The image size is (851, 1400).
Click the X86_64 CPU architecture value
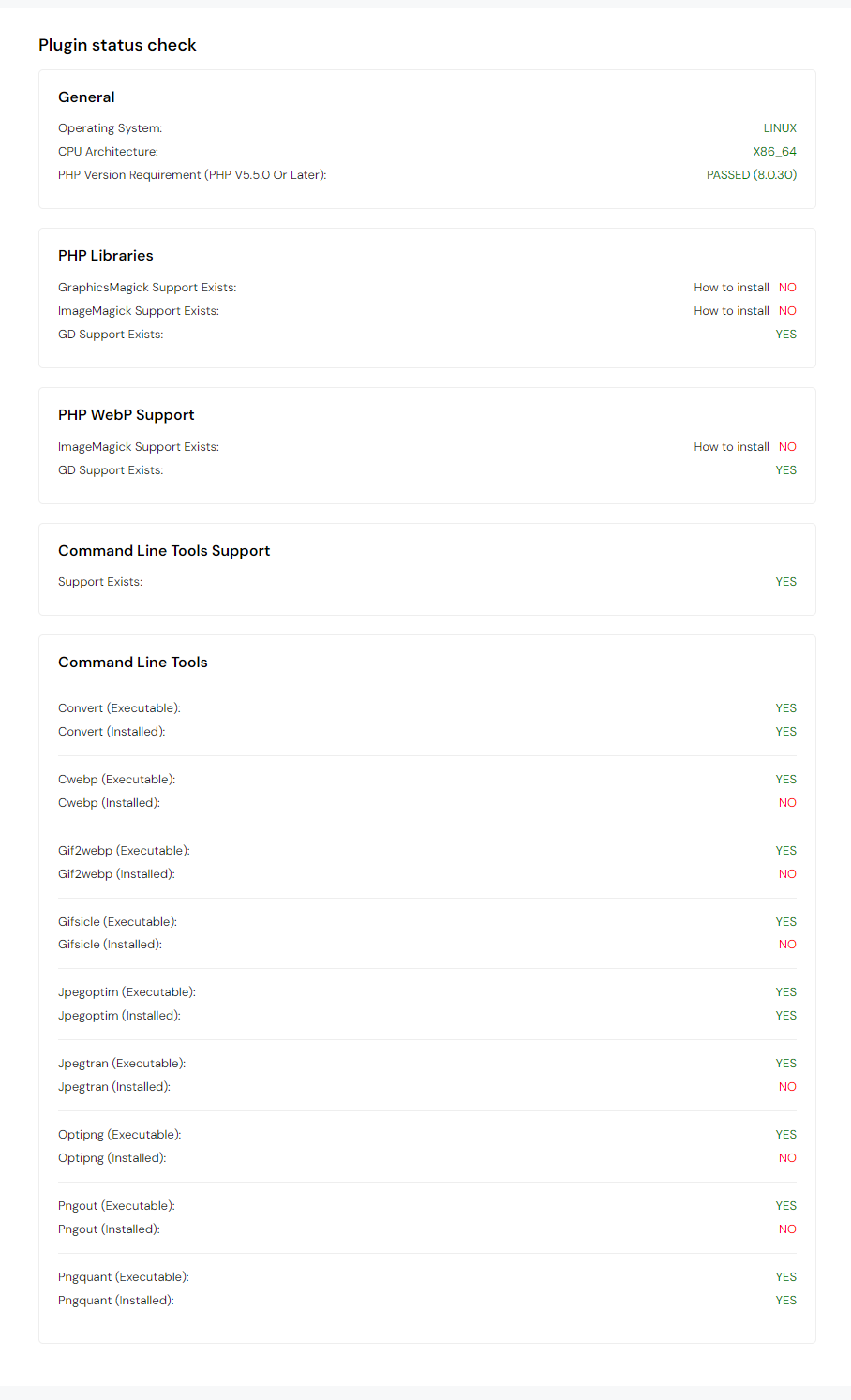[774, 152]
